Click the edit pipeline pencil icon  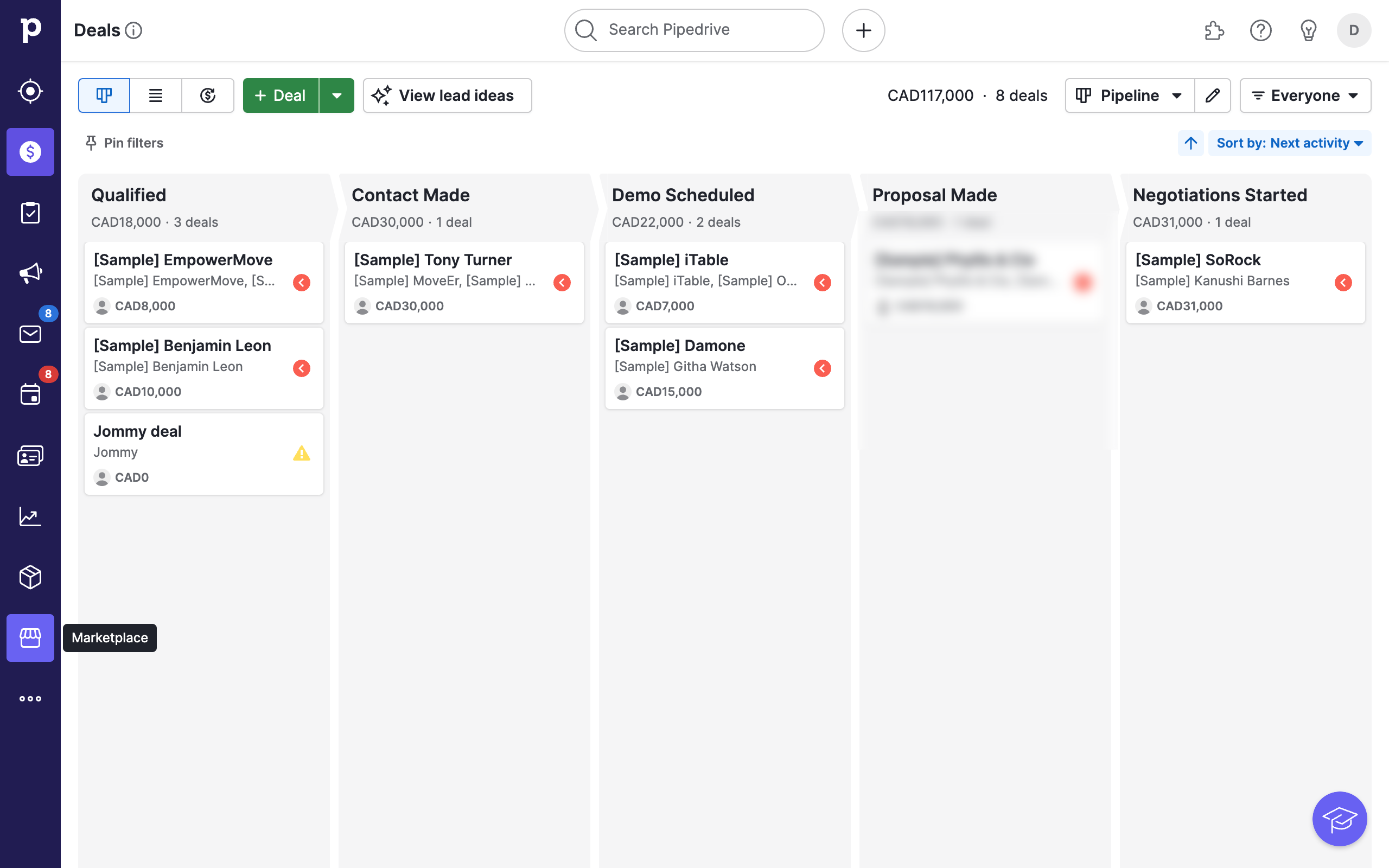(1212, 95)
